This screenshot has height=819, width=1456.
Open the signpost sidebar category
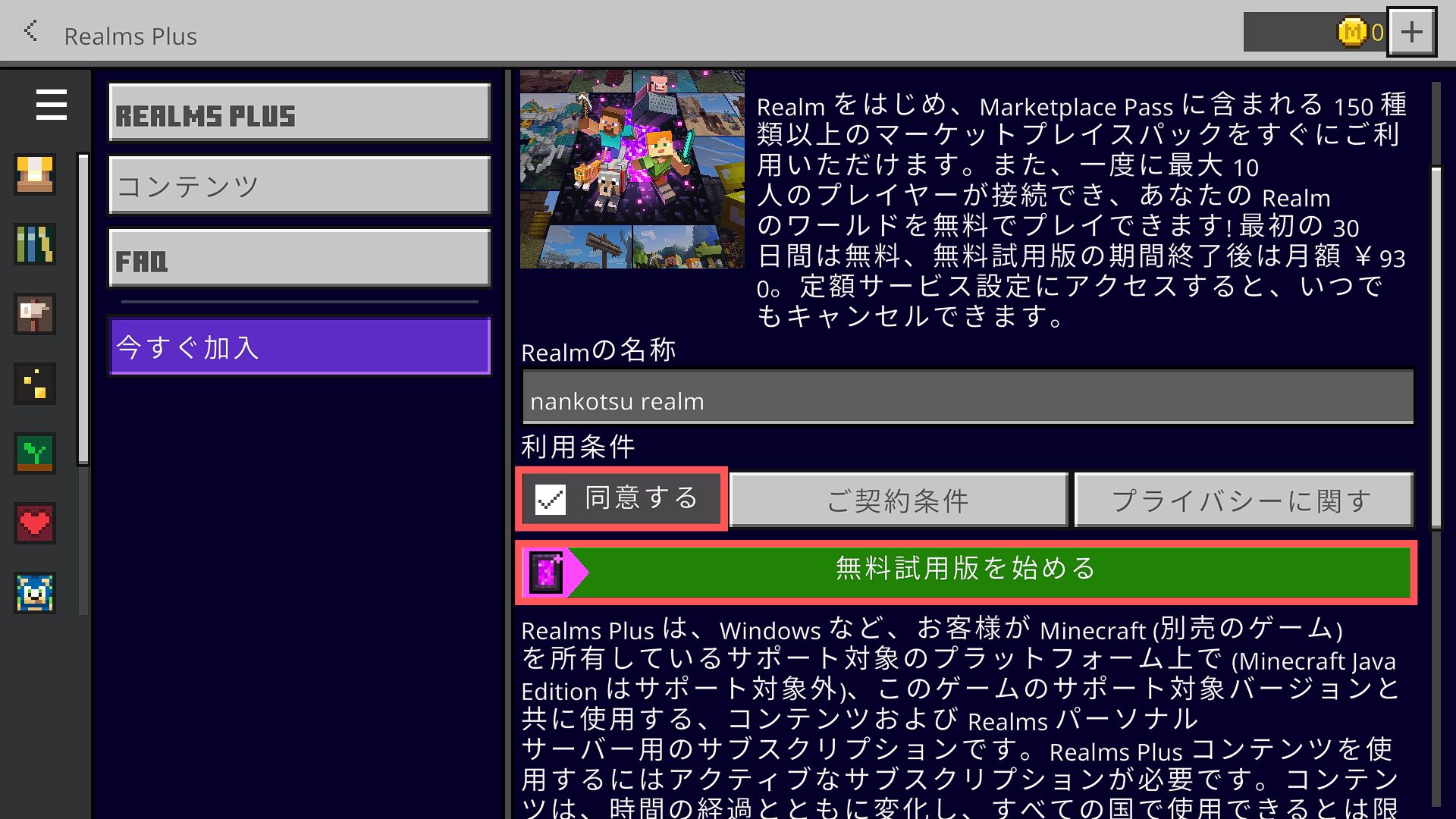pyautogui.click(x=35, y=315)
